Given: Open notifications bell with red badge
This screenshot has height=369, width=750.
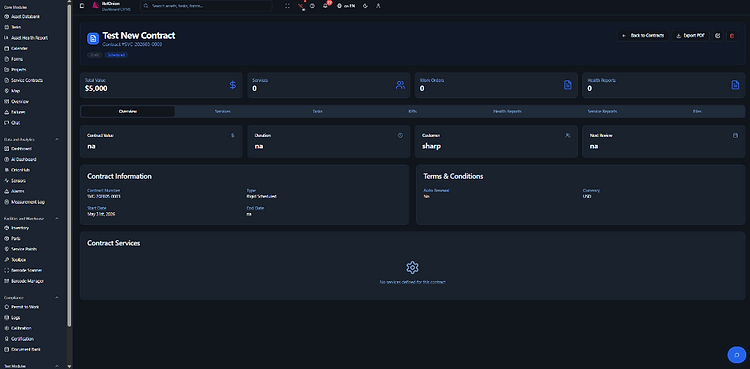Looking at the screenshot, I should (325, 6).
